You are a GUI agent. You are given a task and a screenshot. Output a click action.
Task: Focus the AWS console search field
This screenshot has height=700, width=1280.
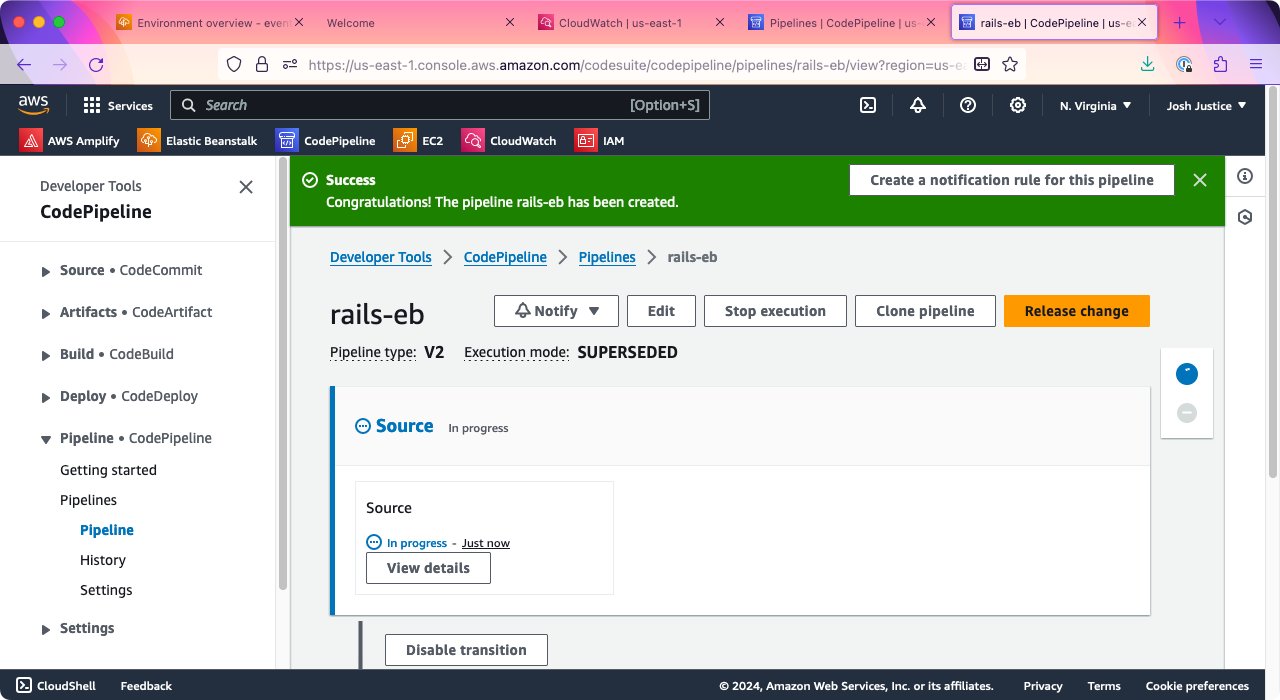[440, 105]
